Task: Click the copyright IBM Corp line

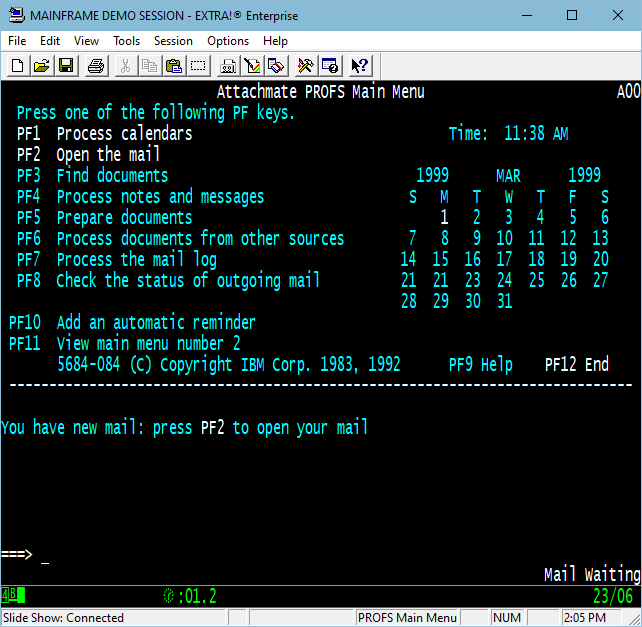Action: pyautogui.click(x=228, y=364)
